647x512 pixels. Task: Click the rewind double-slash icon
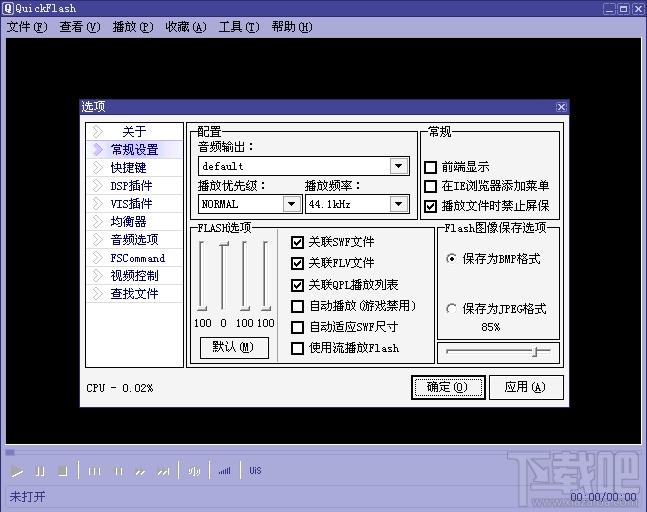(140, 471)
